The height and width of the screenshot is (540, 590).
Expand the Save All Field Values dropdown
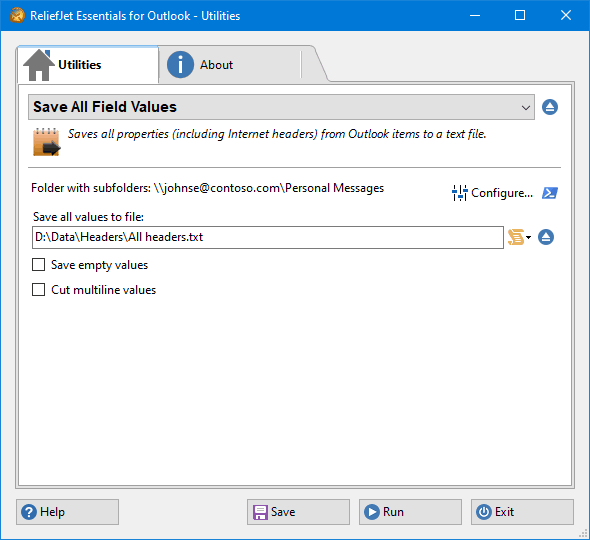click(x=281, y=107)
